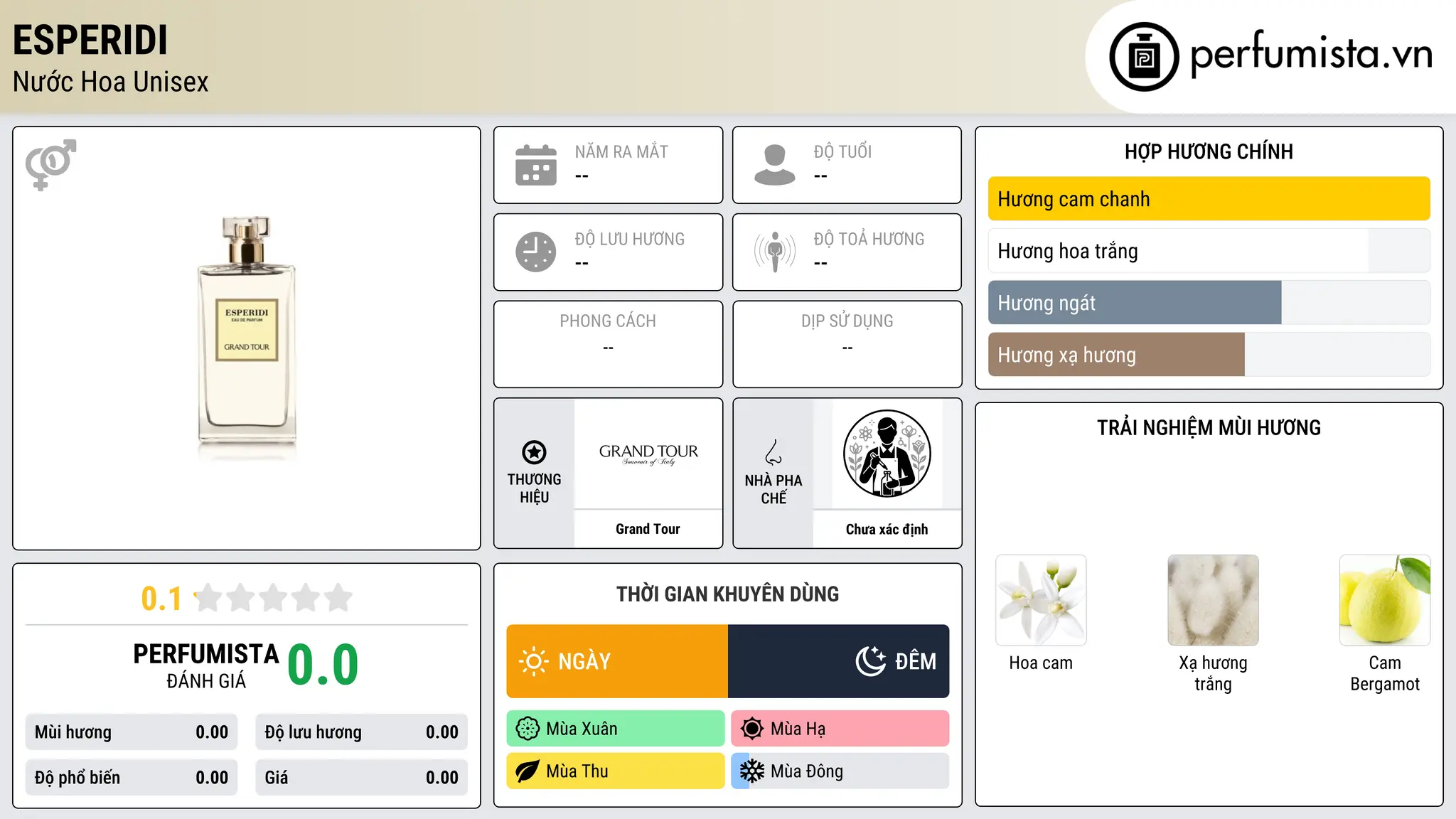Image resolution: width=1456 pixels, height=819 pixels.
Task: Click the nose icon above Nhà pha chế
Action: click(x=773, y=452)
